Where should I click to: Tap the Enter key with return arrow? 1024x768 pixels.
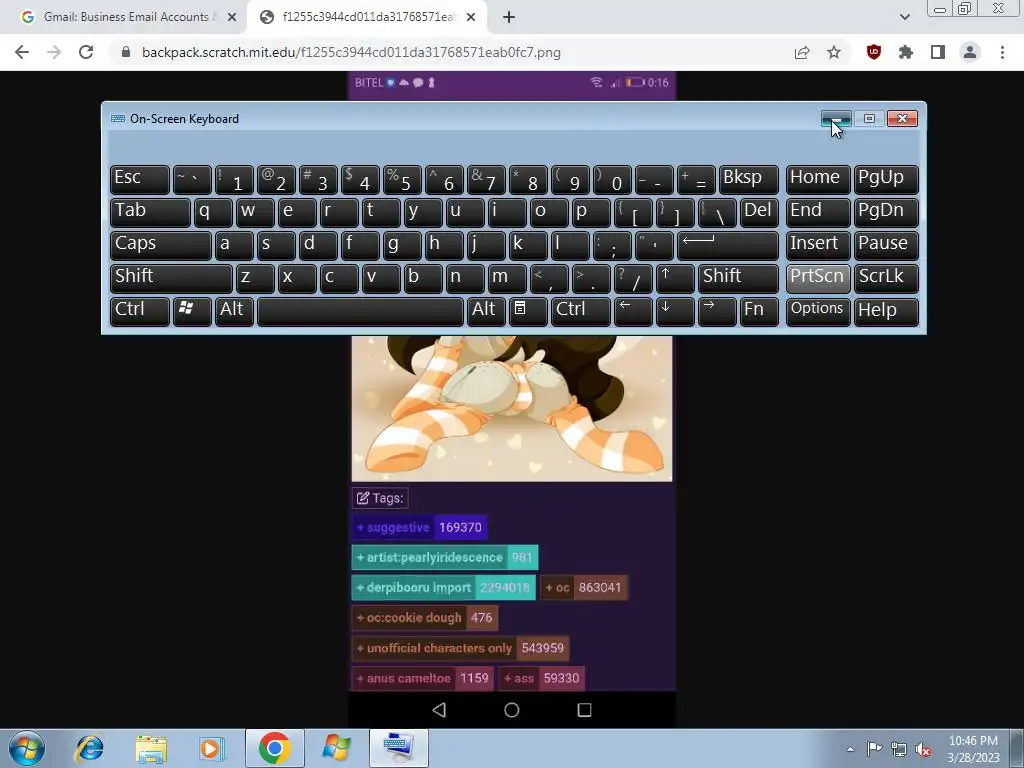point(728,246)
